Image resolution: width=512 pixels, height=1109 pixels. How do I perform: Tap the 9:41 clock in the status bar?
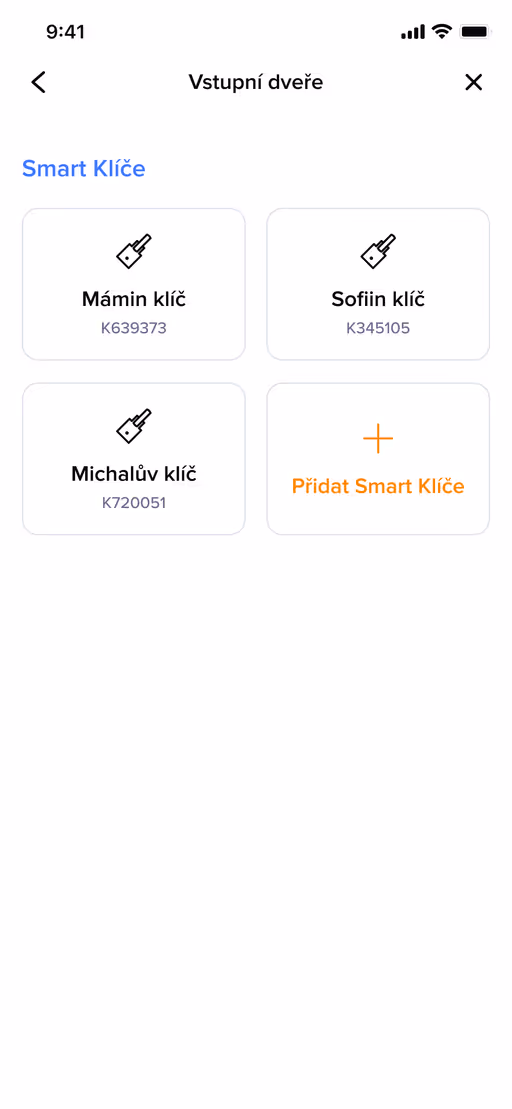(x=65, y=32)
